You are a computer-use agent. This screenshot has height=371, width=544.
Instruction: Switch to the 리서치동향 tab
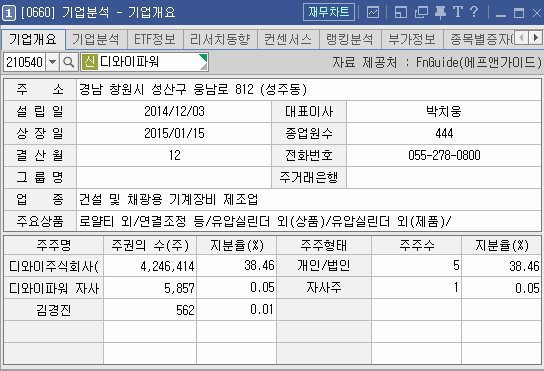[220, 39]
